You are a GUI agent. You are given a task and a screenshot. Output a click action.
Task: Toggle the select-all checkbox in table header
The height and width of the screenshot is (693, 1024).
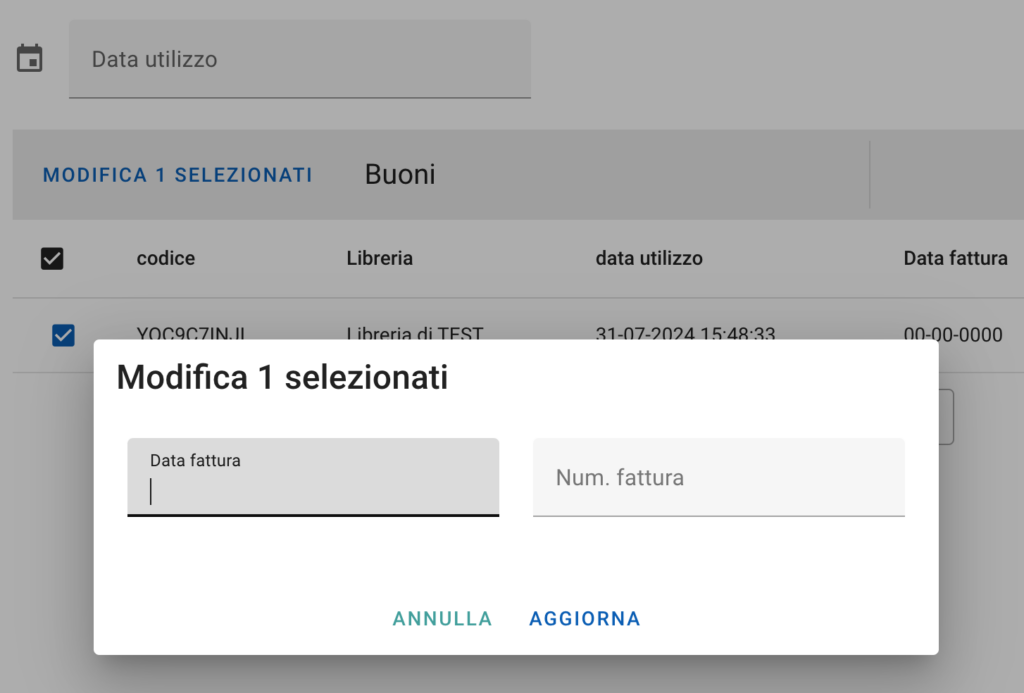pos(52,259)
